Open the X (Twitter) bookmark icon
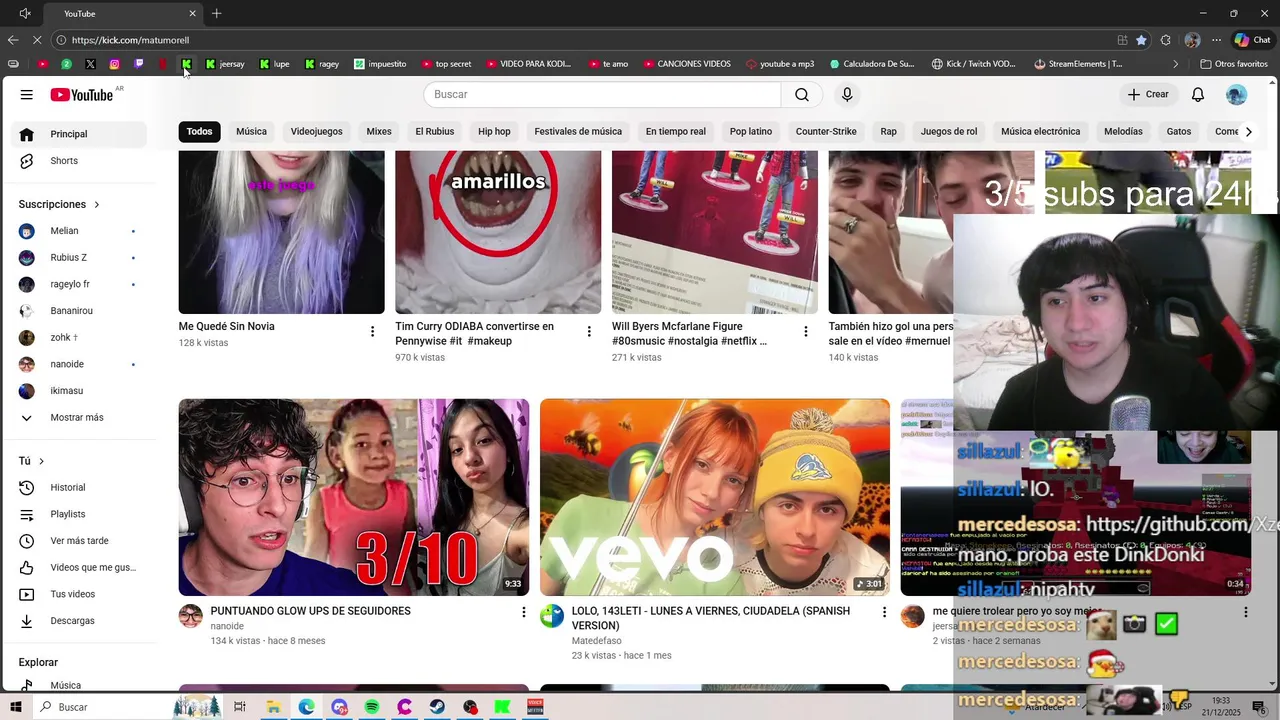The width and height of the screenshot is (1280, 720). tap(91, 64)
